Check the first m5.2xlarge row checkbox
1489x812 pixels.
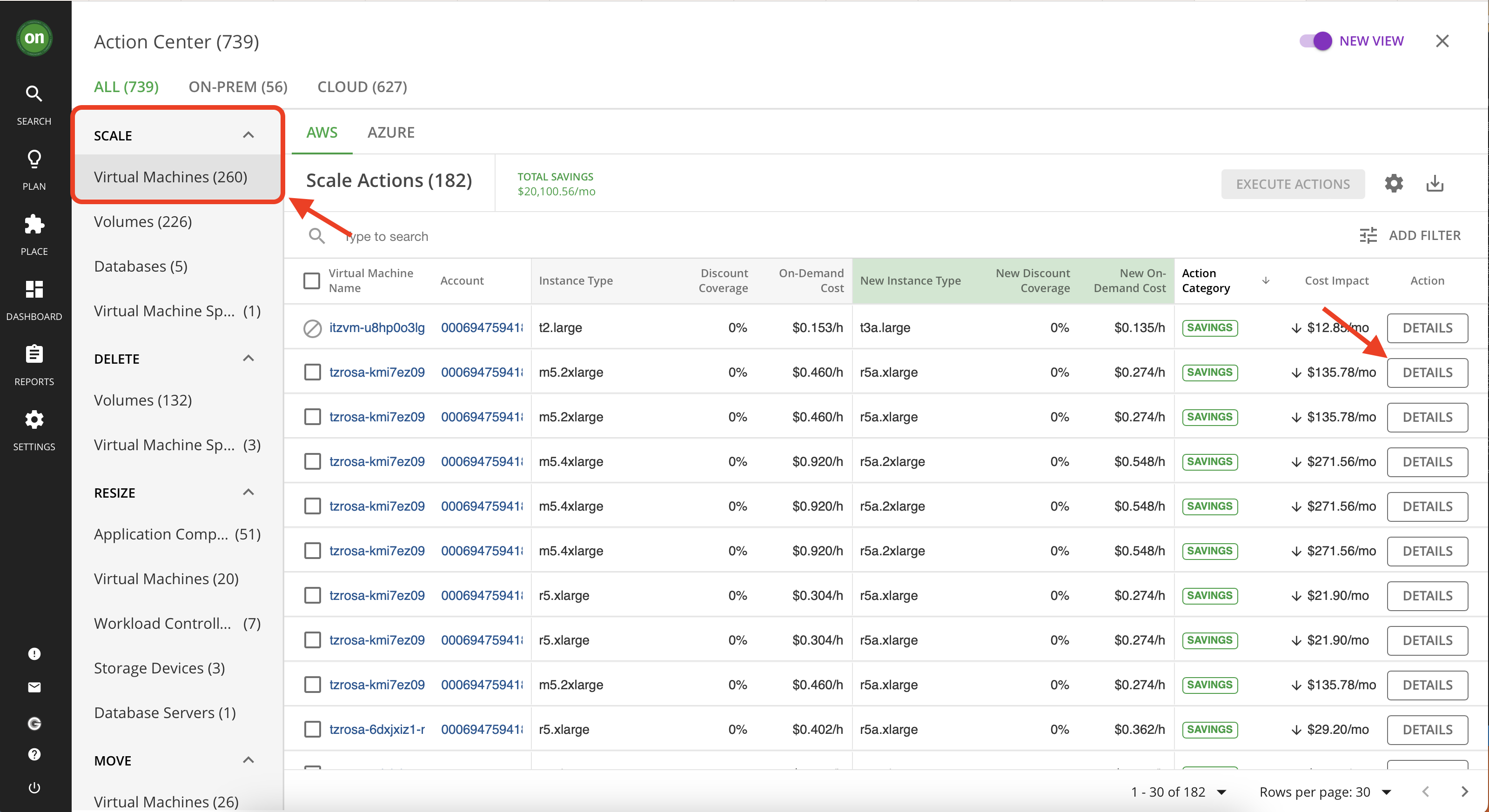pos(313,372)
